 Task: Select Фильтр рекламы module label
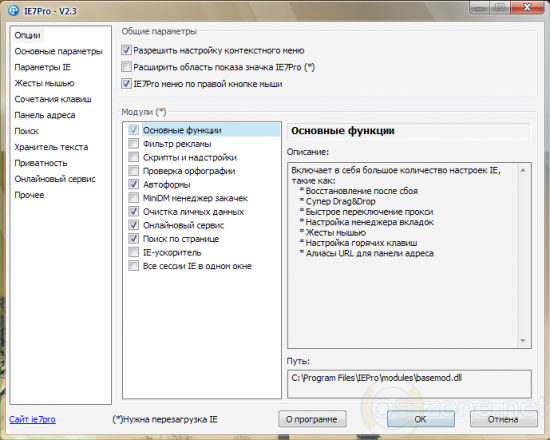click(177, 144)
